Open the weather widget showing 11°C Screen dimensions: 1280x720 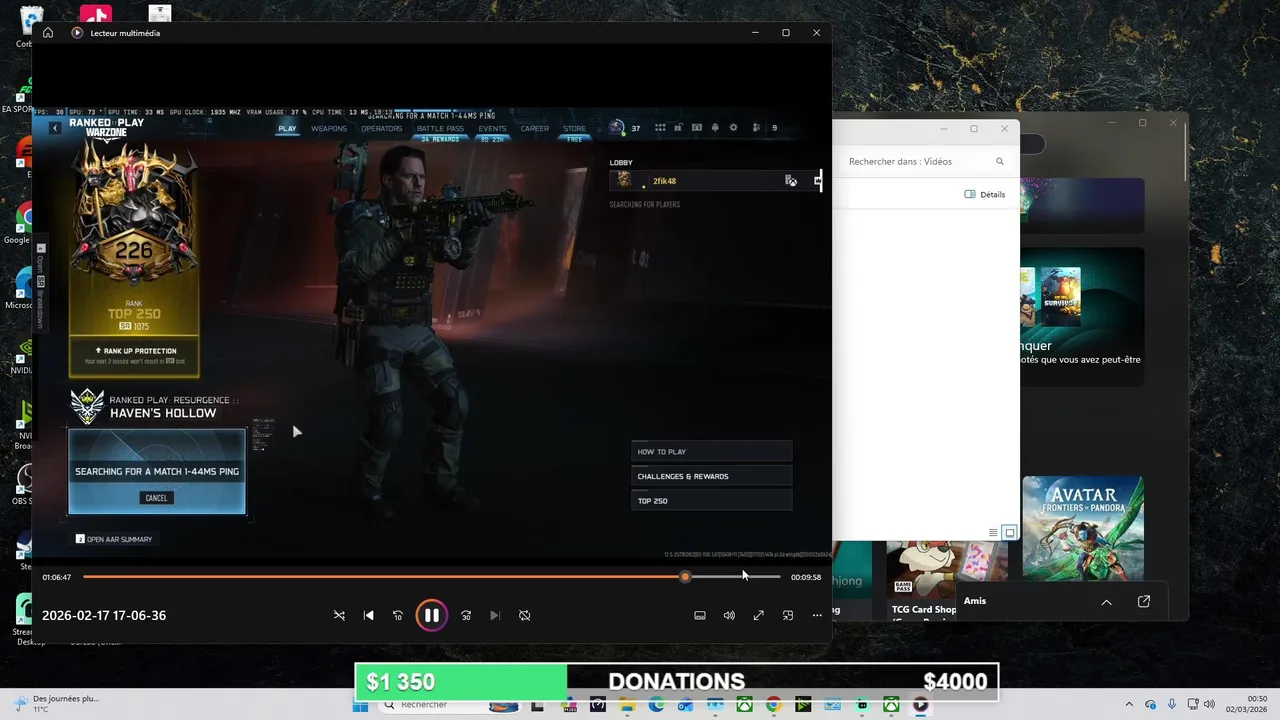55,704
